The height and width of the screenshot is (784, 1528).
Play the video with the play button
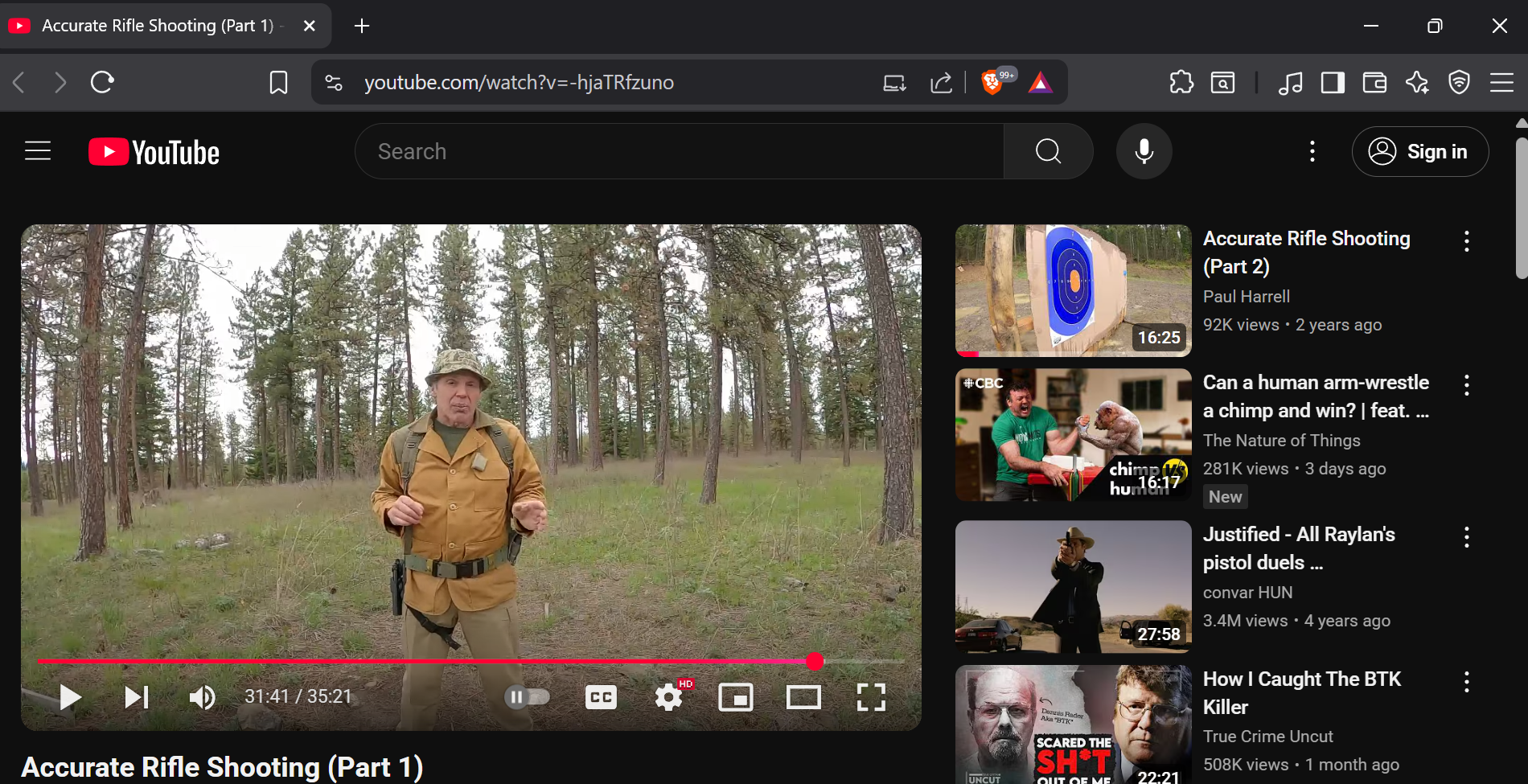[70, 697]
